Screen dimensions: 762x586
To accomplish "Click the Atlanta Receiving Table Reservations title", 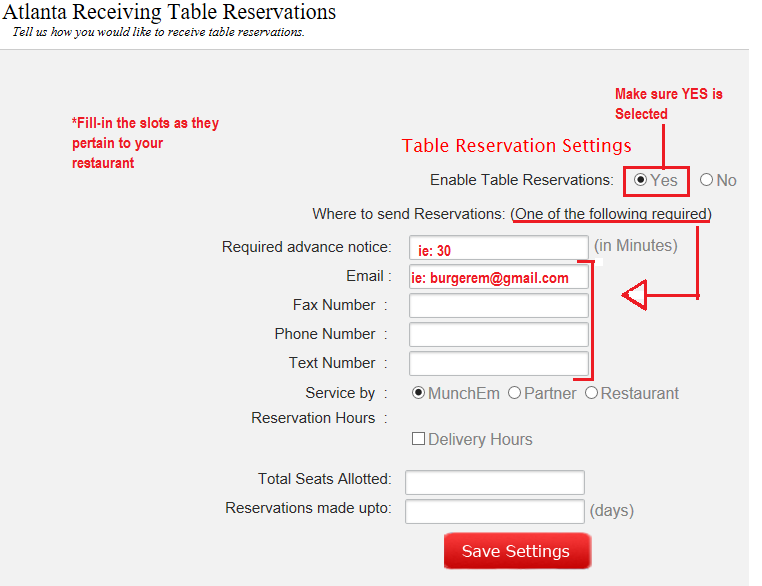I will pos(169,13).
